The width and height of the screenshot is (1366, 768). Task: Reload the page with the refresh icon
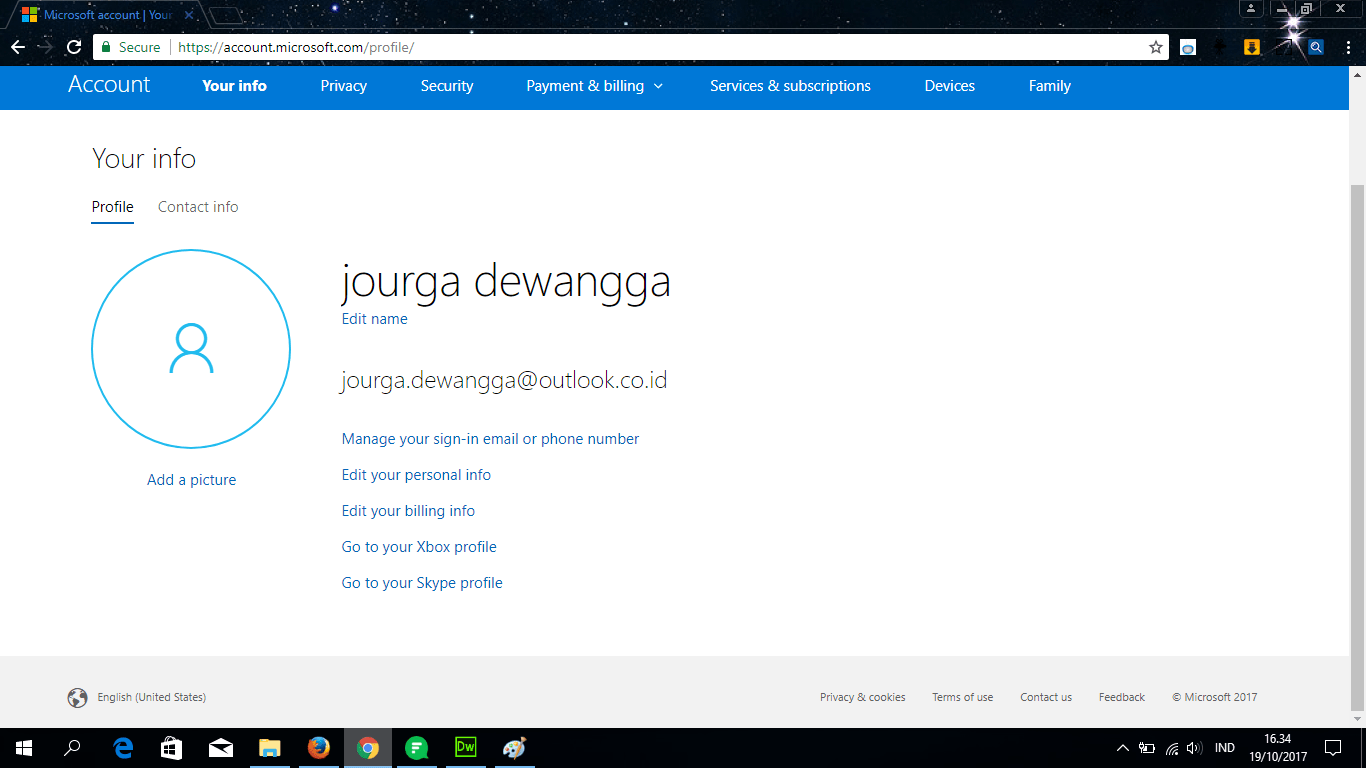click(x=73, y=47)
